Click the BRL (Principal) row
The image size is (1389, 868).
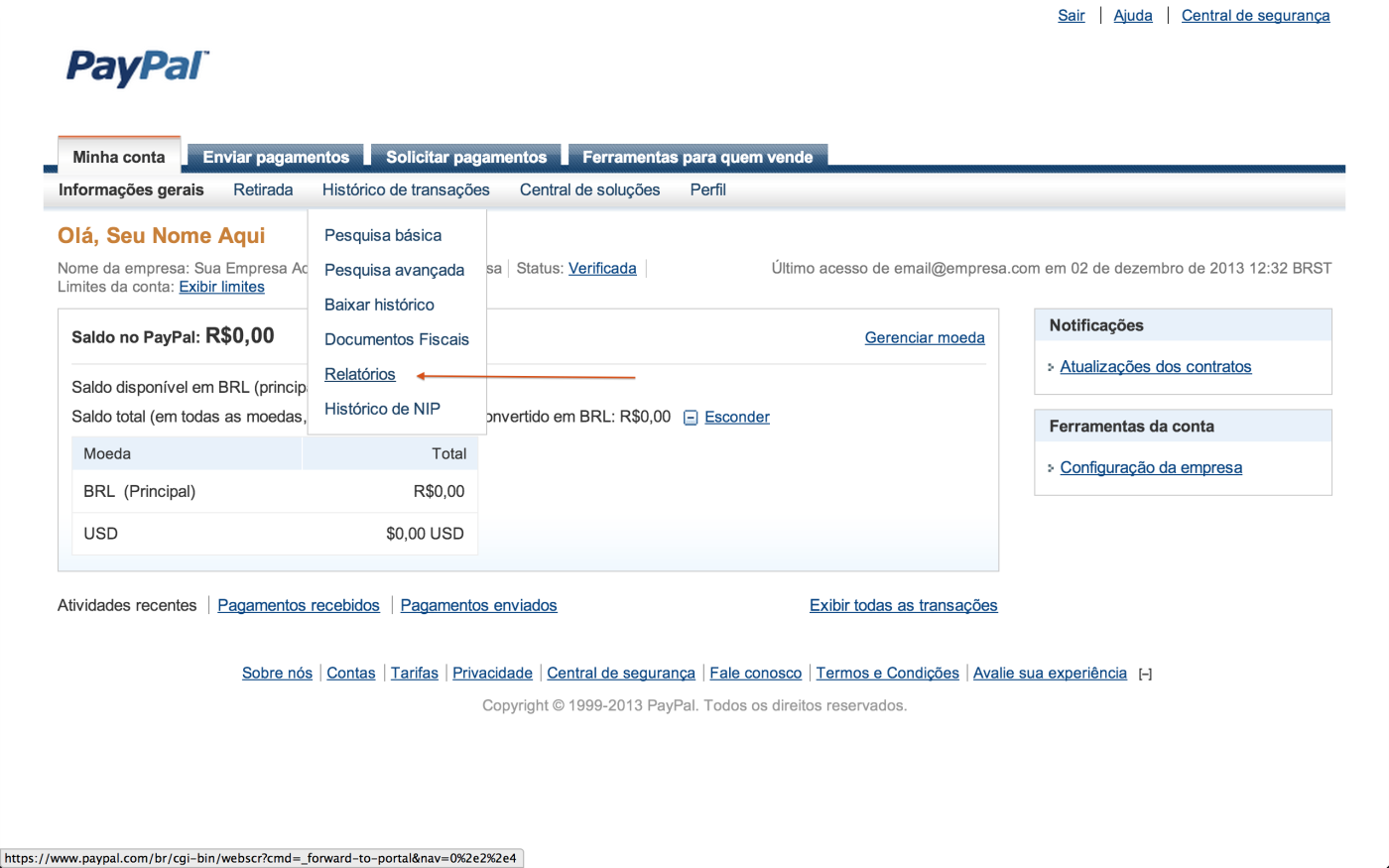coord(275,491)
